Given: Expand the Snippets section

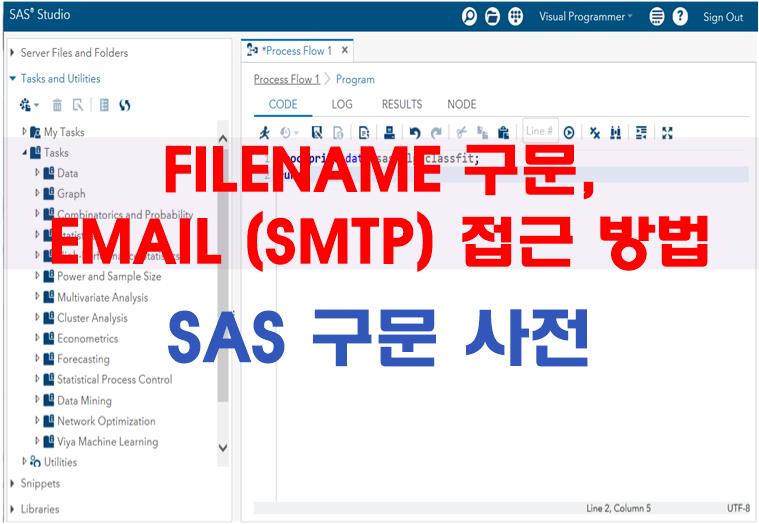Looking at the screenshot, I should (x=12, y=483).
